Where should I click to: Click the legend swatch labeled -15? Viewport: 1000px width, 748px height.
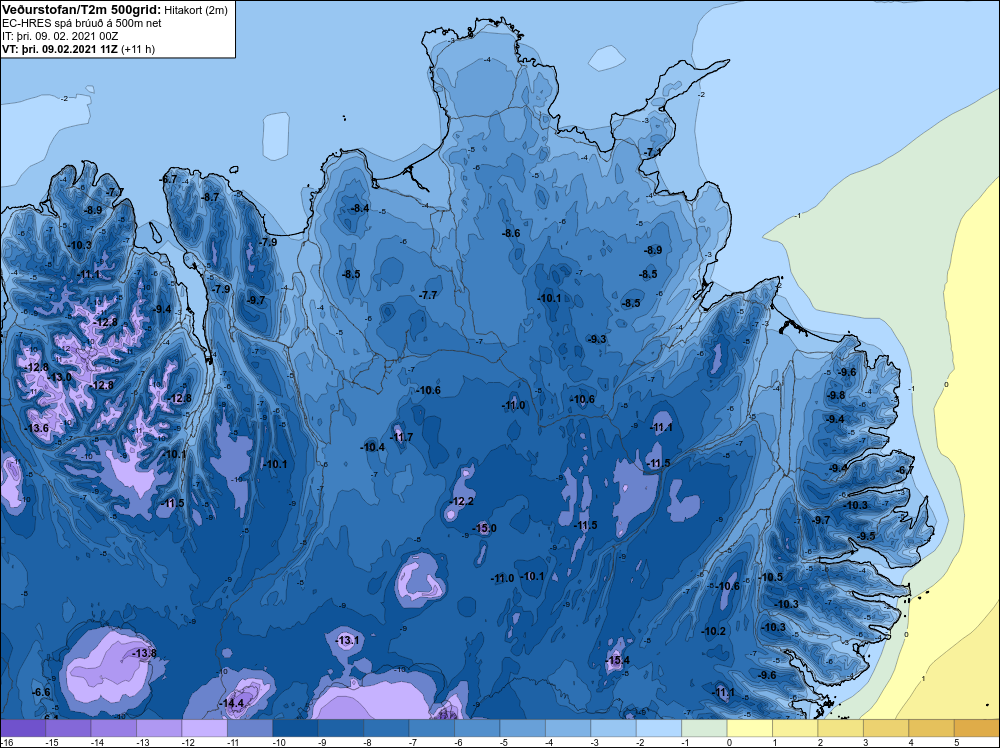click(x=68, y=728)
